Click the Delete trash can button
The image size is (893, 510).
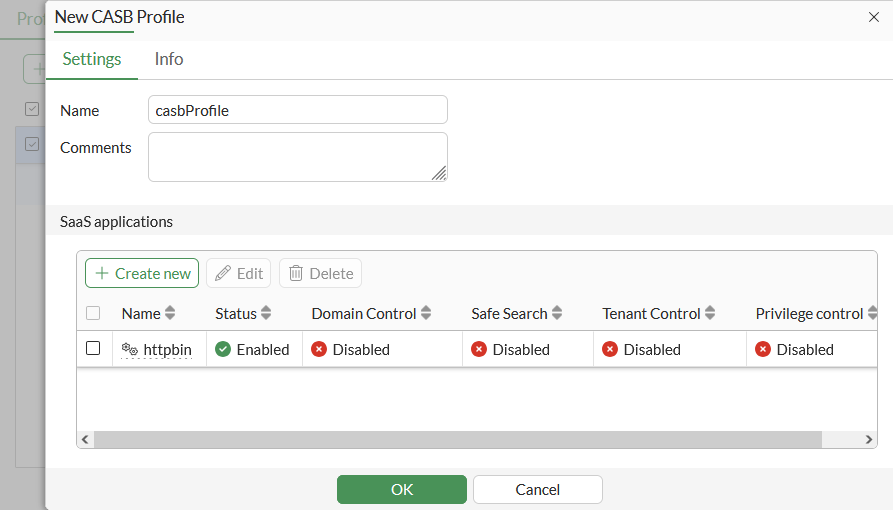pos(320,273)
